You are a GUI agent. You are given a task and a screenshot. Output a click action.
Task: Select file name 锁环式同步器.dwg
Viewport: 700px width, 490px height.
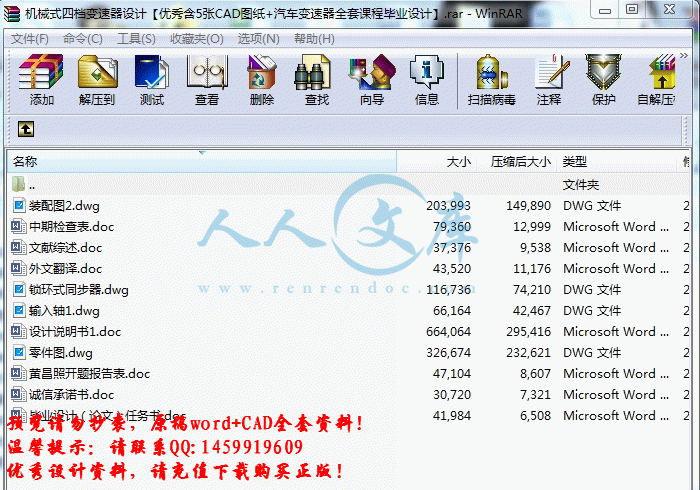pos(79,290)
